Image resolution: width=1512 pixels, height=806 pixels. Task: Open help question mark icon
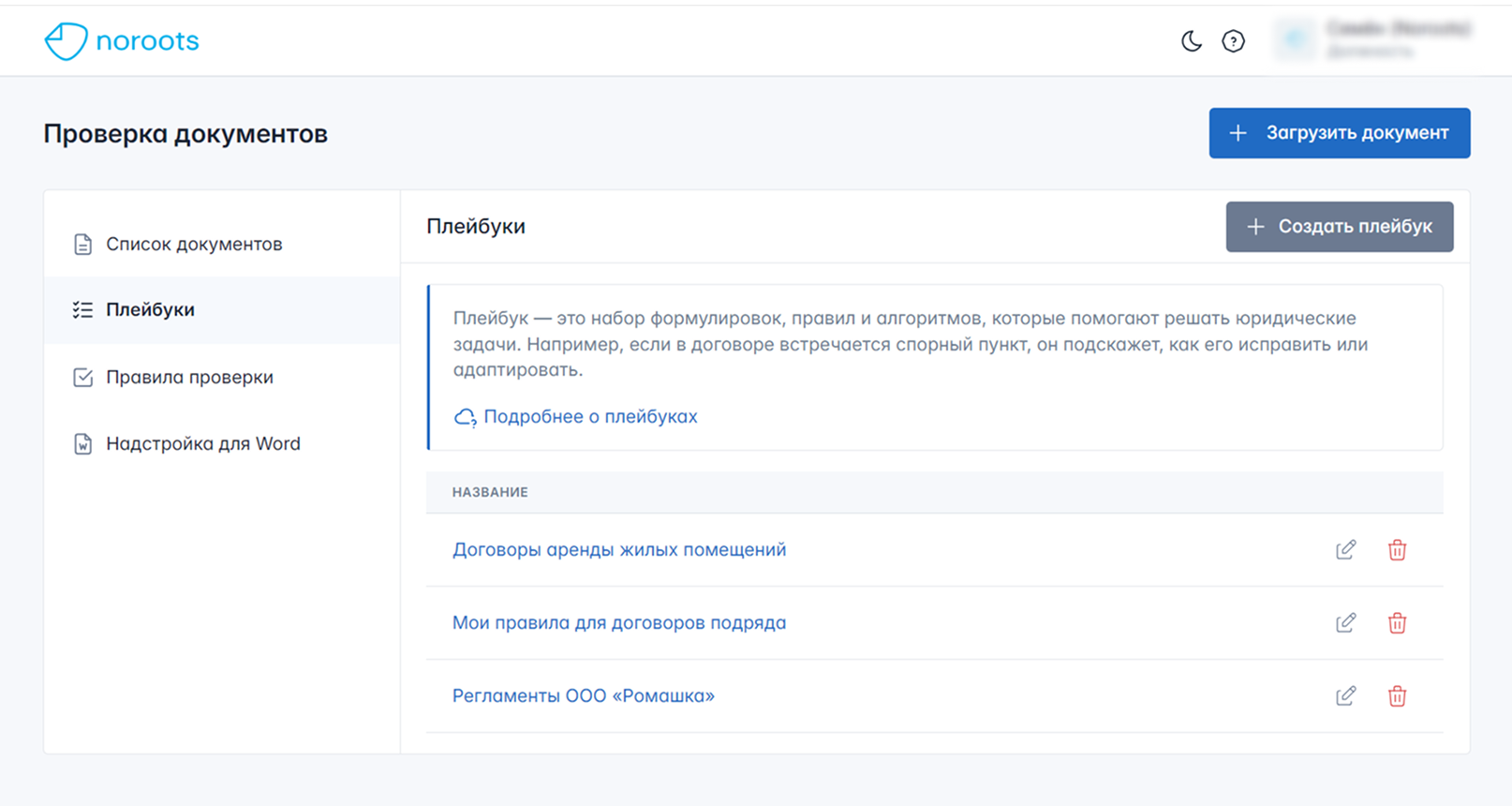pos(1233,41)
